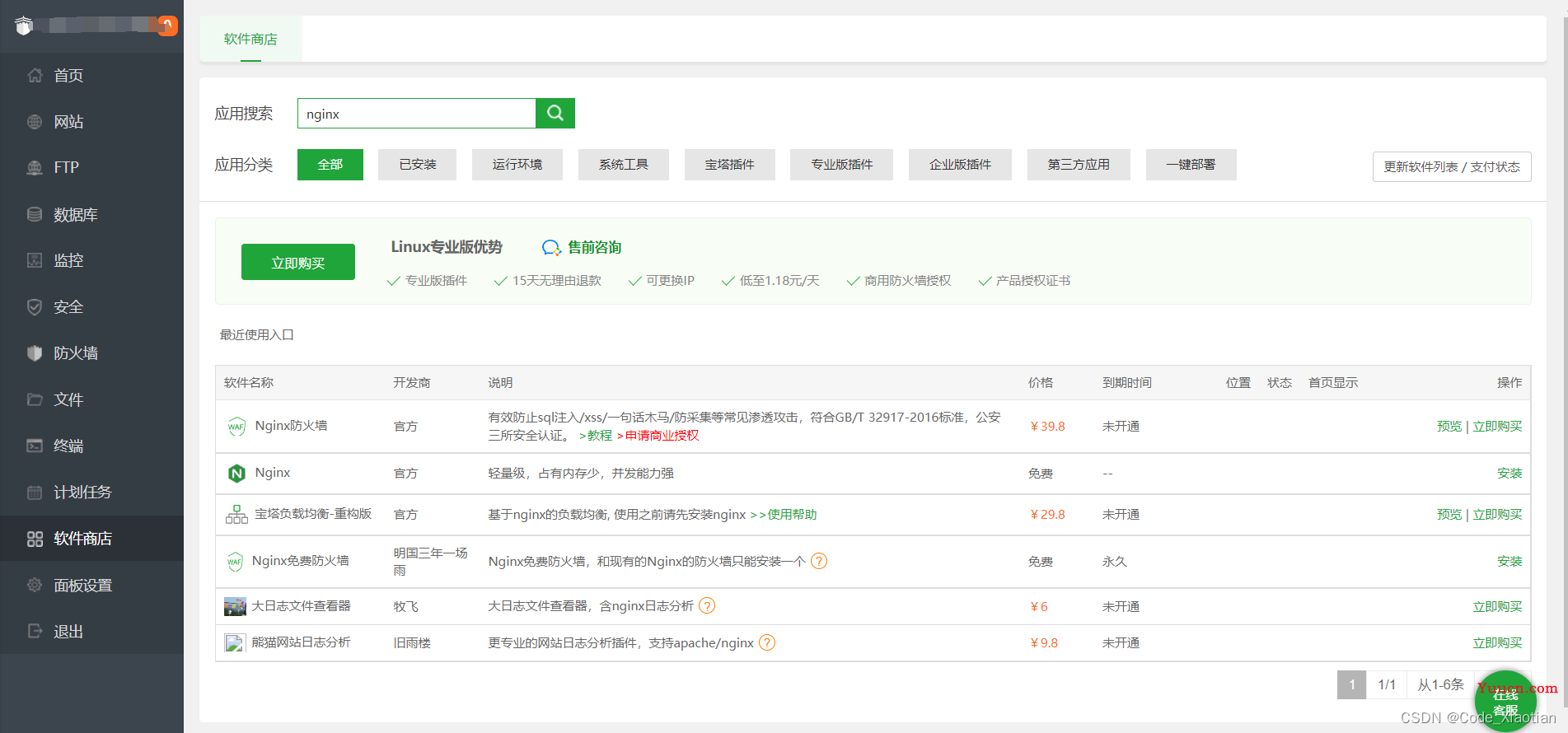Click the ¥39.8 price cell
1568x733 pixels.
1047,427
